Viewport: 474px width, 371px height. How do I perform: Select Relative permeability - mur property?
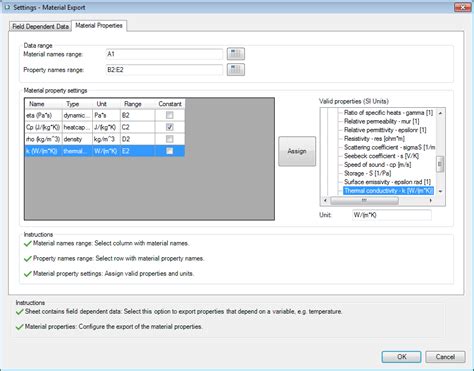(x=382, y=121)
